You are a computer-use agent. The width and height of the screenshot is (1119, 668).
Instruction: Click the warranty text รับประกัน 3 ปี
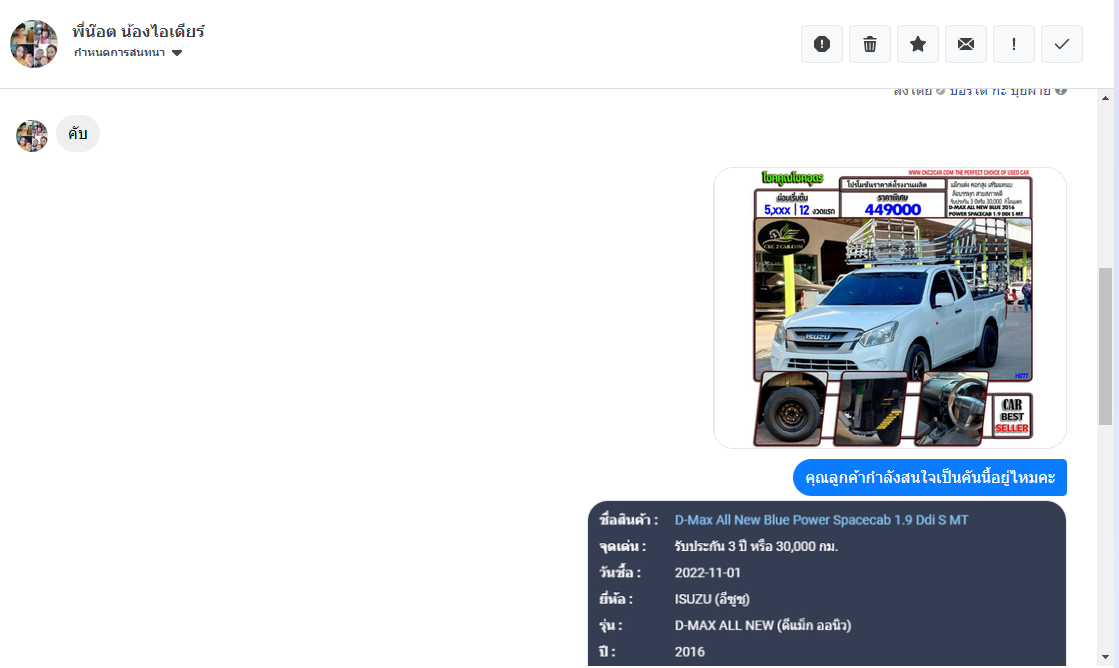pos(756,547)
